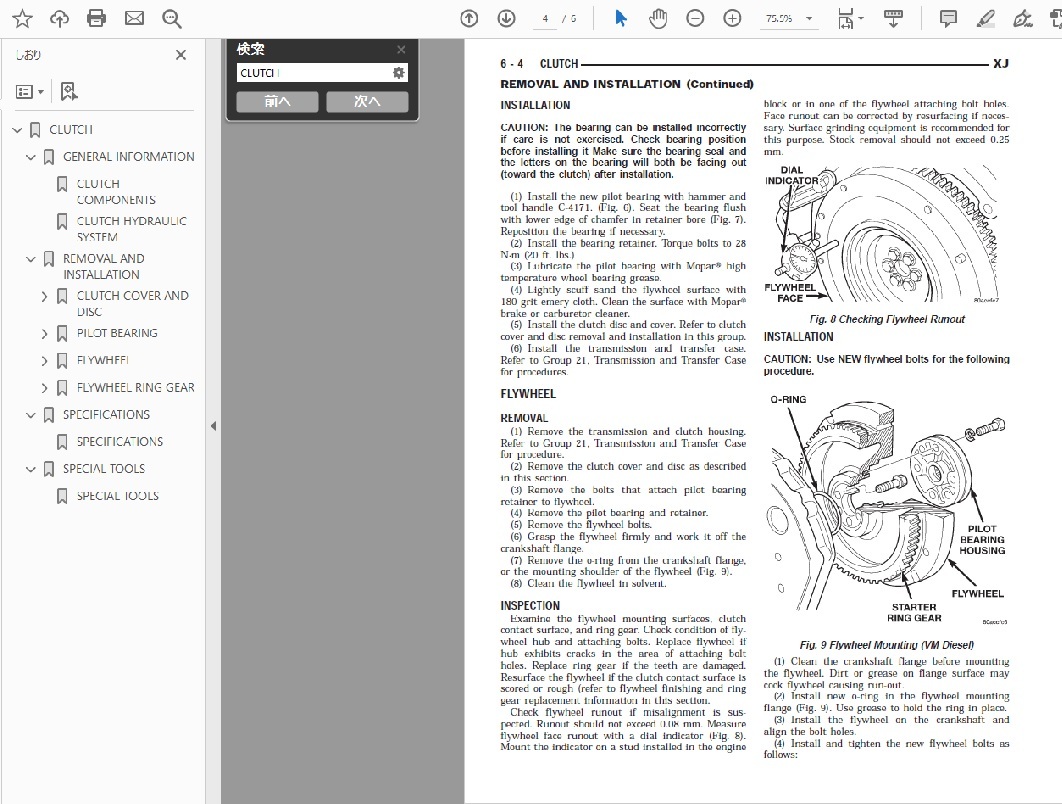Collapse GENERAL INFORMATION bookmark

click(30, 157)
